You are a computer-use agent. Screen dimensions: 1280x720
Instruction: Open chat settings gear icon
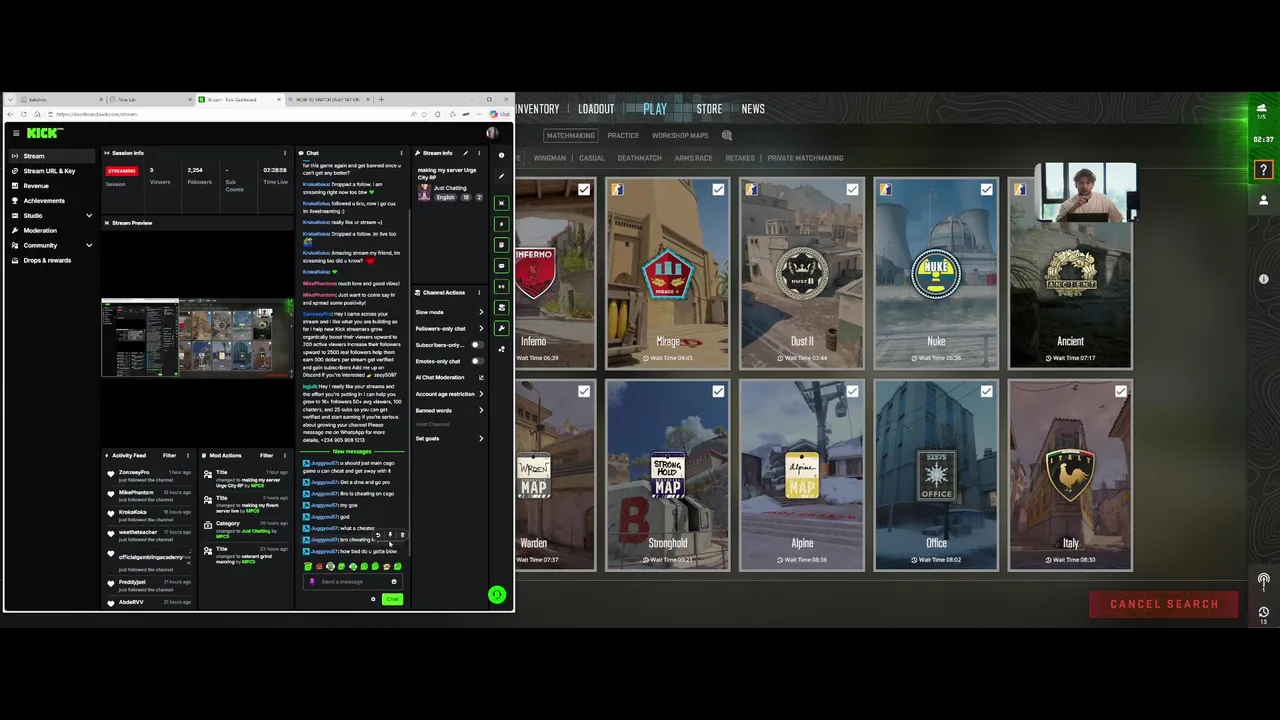click(373, 599)
